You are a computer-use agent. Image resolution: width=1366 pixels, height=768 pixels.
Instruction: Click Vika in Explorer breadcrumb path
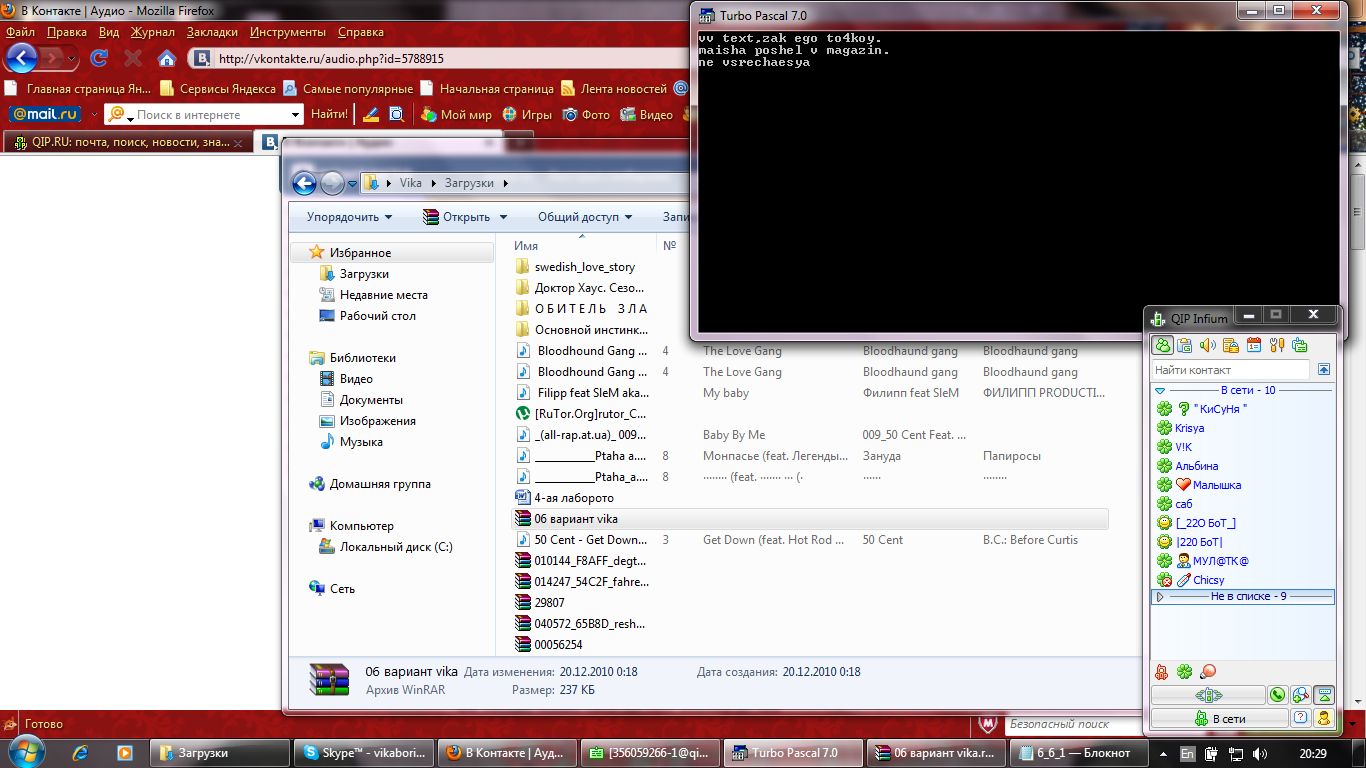click(410, 183)
